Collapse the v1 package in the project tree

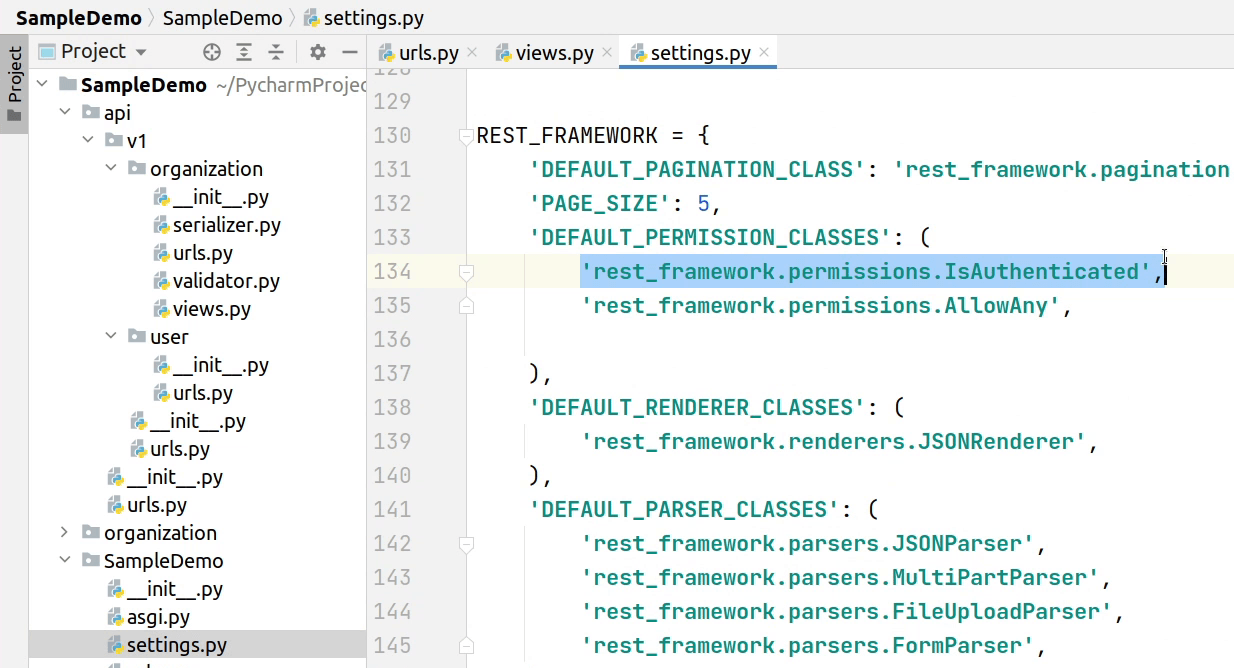tap(88, 141)
